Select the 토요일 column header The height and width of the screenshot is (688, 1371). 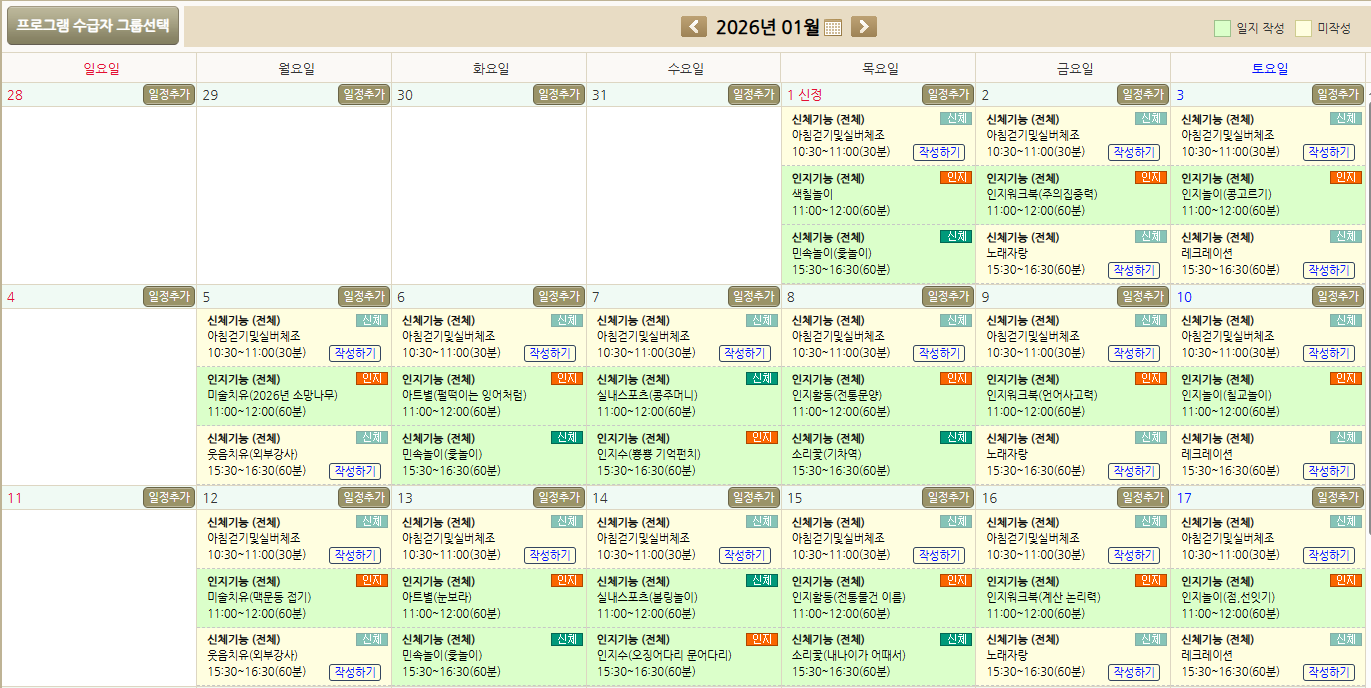(1269, 69)
